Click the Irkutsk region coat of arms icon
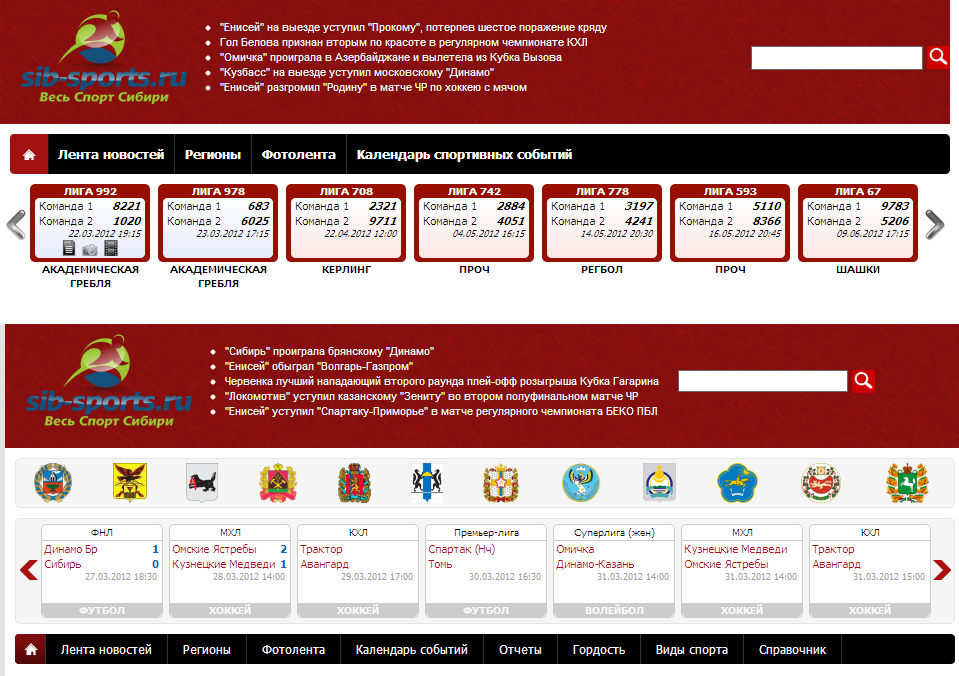Image resolution: width=959 pixels, height=676 pixels. (x=200, y=484)
